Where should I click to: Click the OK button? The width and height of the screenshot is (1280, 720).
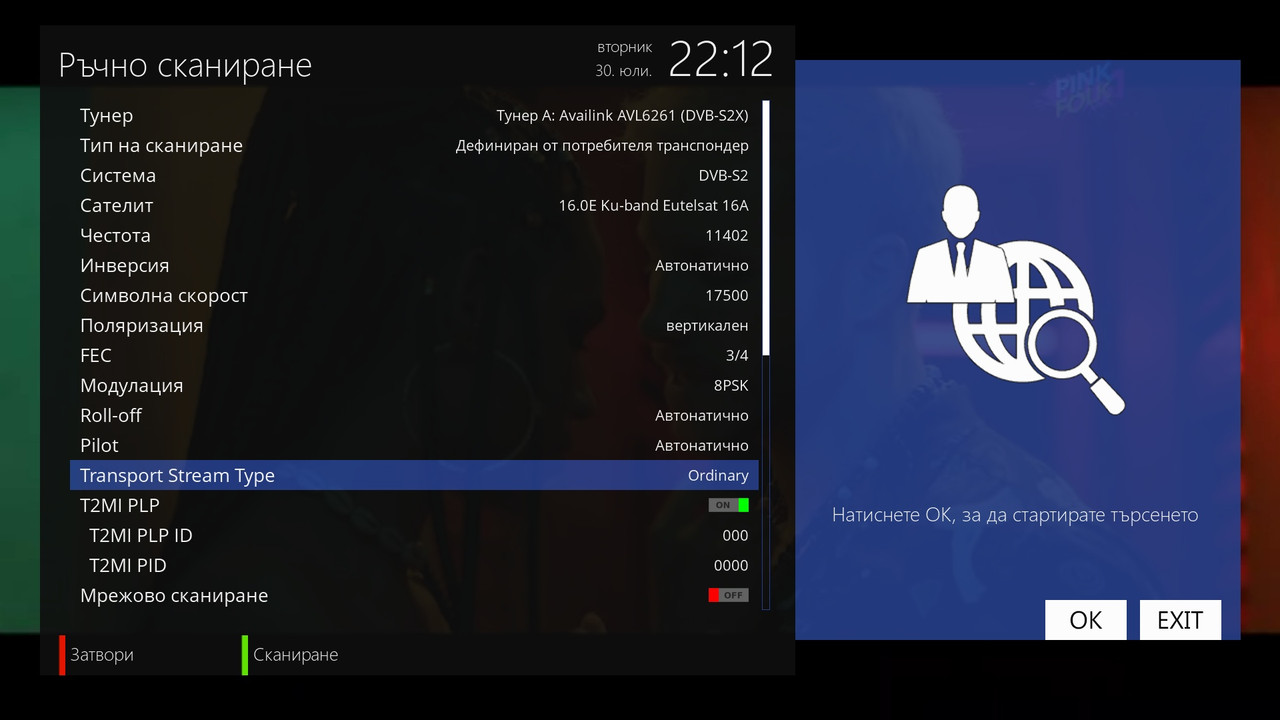[1086, 620]
